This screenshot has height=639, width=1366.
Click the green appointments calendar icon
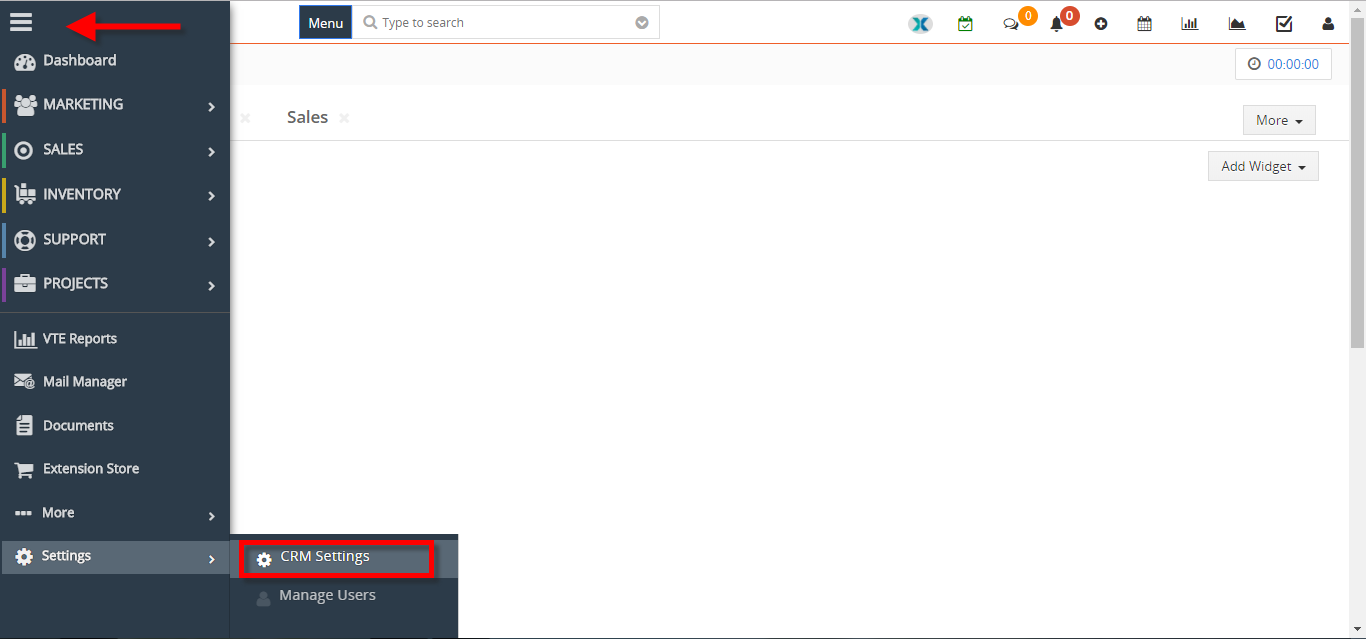(x=965, y=23)
